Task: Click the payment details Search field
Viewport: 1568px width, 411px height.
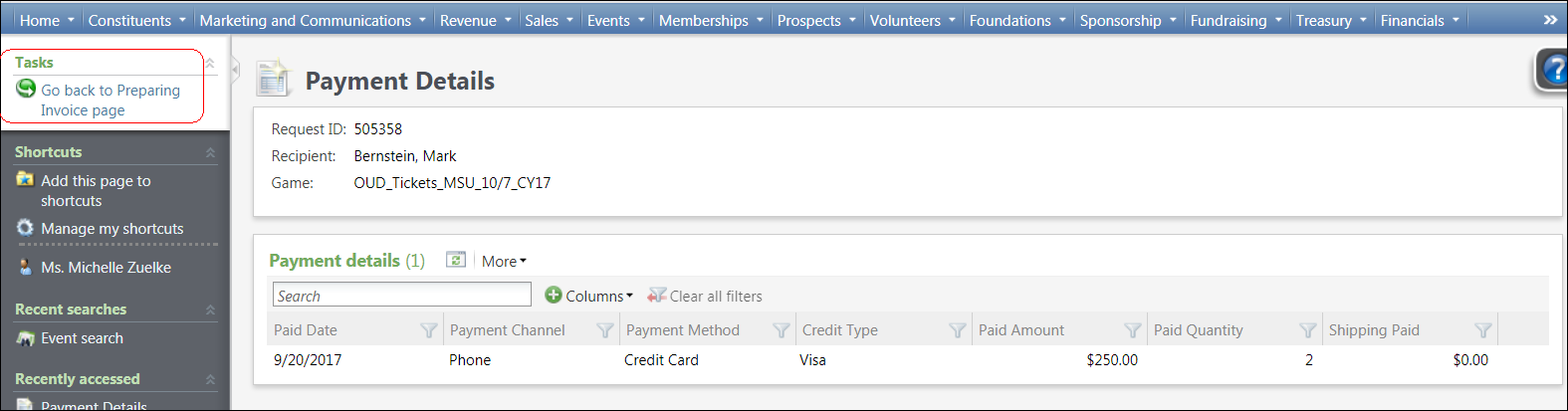Action: pos(401,296)
